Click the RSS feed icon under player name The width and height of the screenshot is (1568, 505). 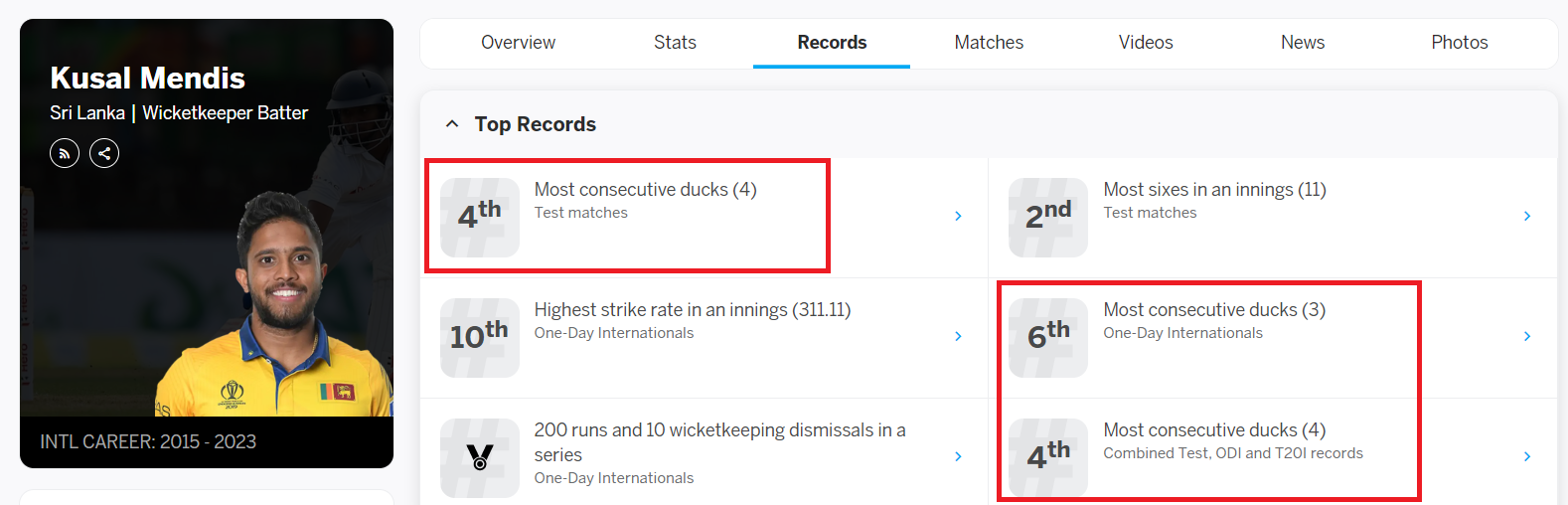pos(65,153)
